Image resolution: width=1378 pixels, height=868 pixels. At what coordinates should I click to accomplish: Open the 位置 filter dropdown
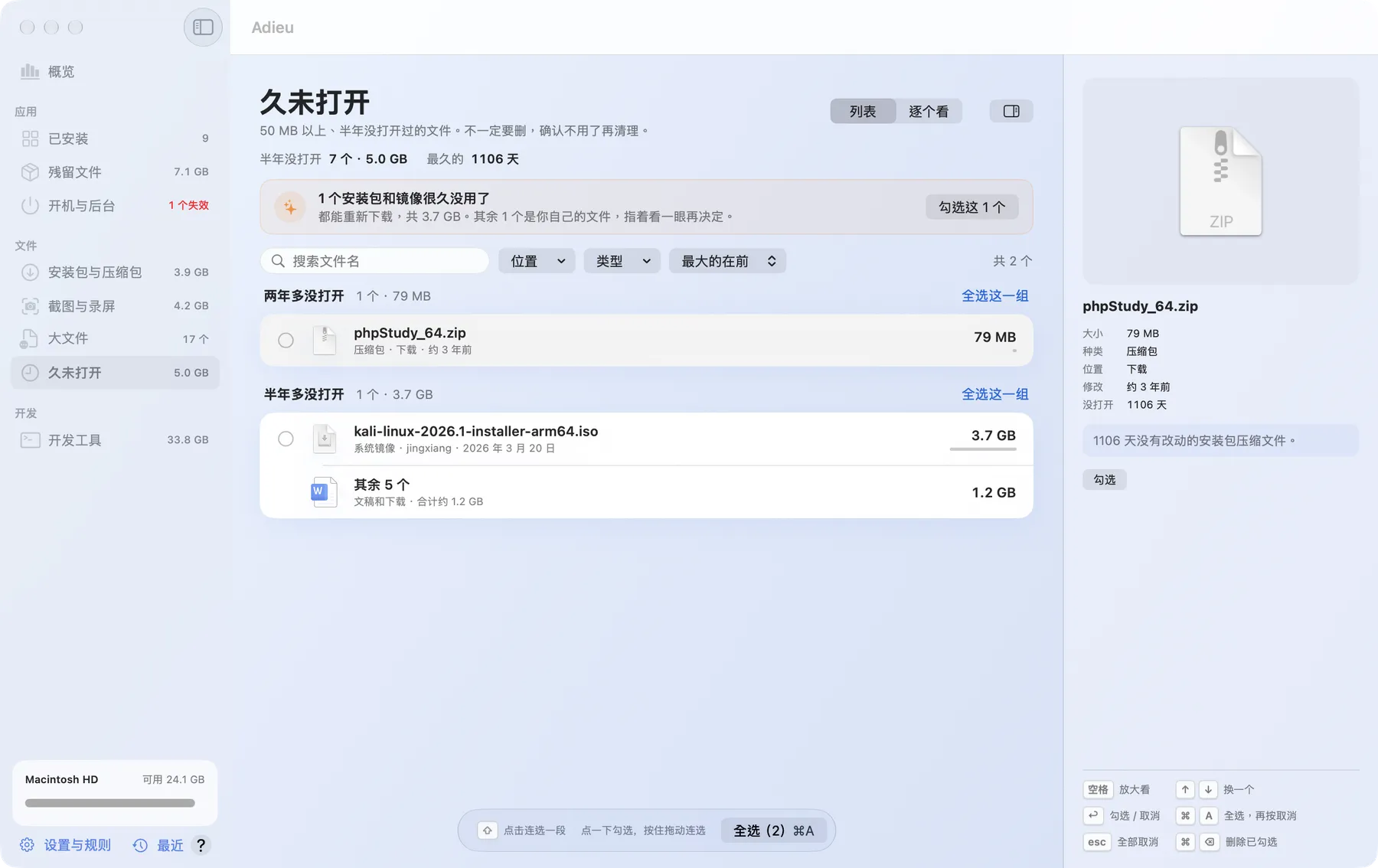537,261
